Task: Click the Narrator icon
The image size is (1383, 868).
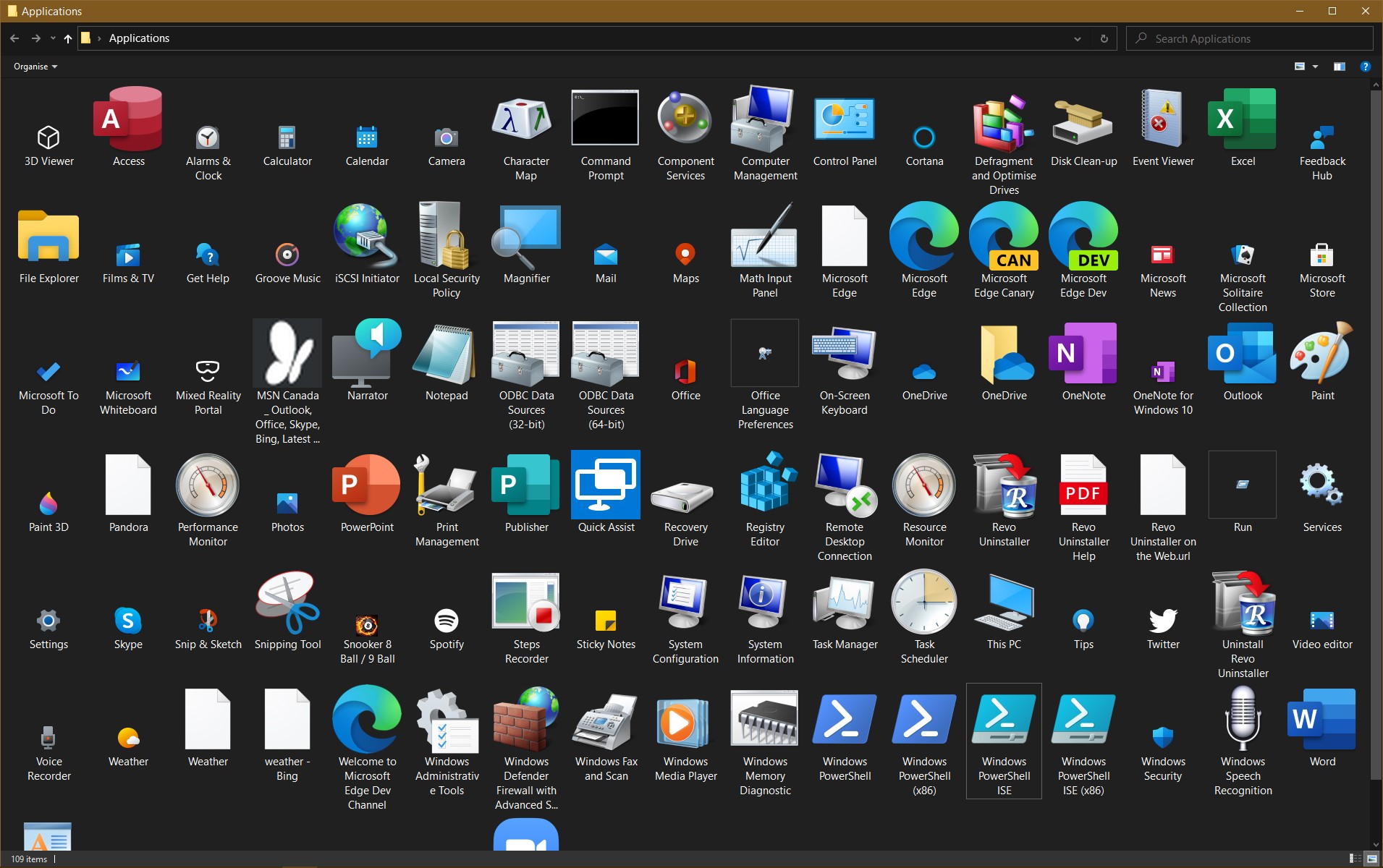Action: coord(367,353)
